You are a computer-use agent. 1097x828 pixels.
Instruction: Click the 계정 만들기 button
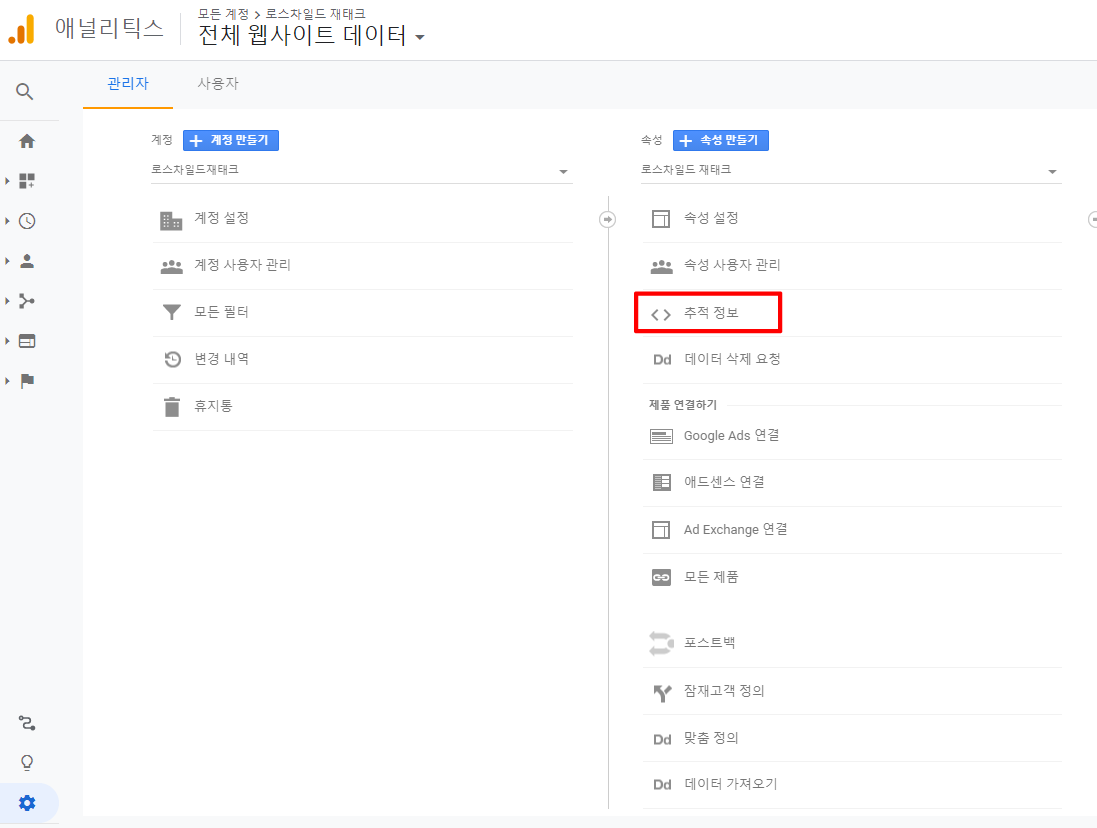coord(231,139)
